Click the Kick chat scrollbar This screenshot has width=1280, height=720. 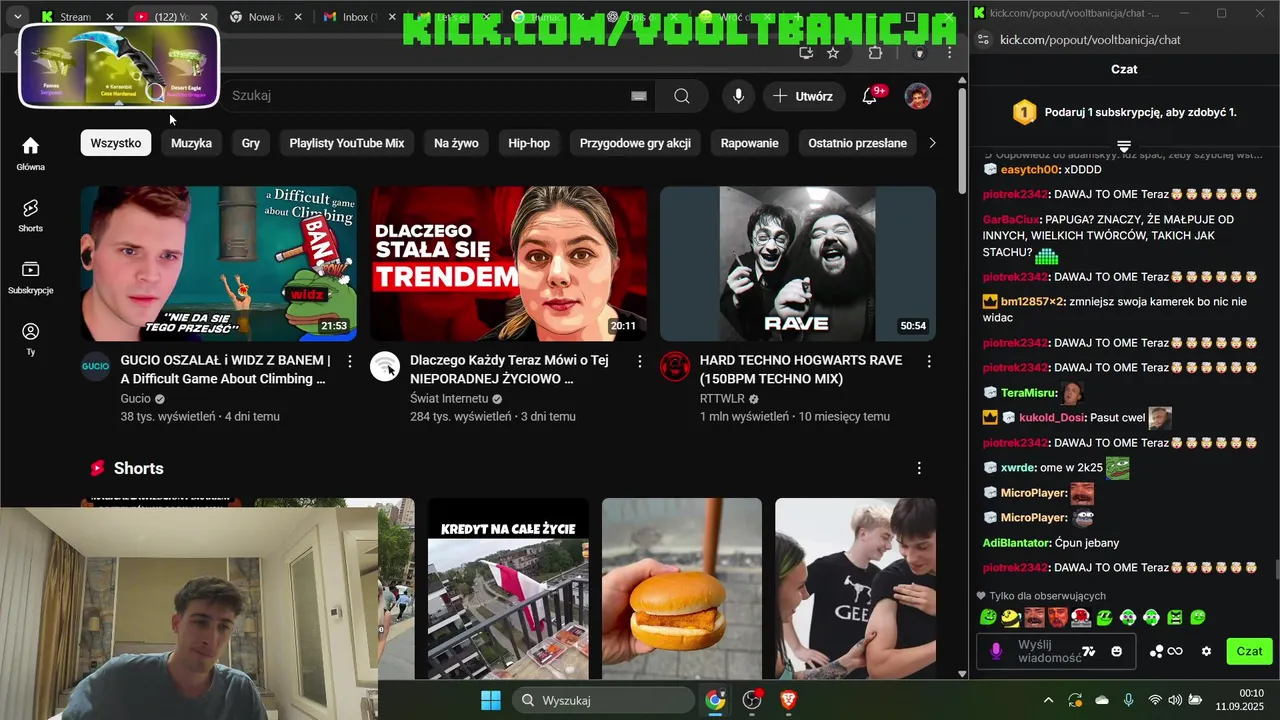coord(1275,570)
